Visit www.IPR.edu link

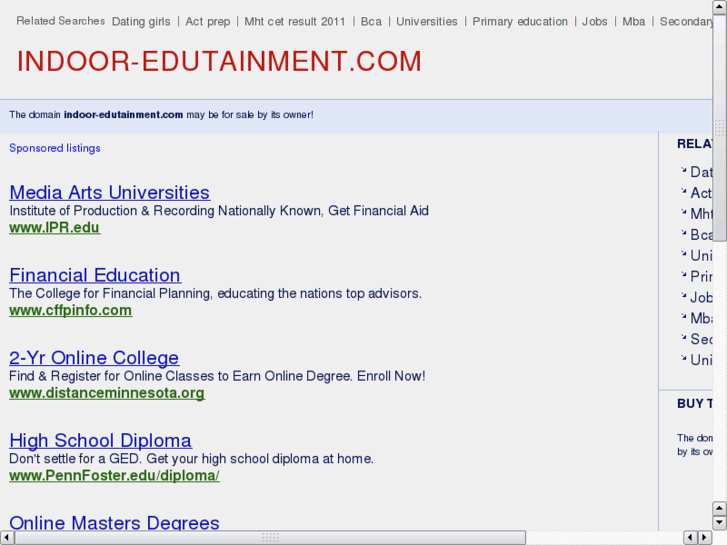point(54,228)
